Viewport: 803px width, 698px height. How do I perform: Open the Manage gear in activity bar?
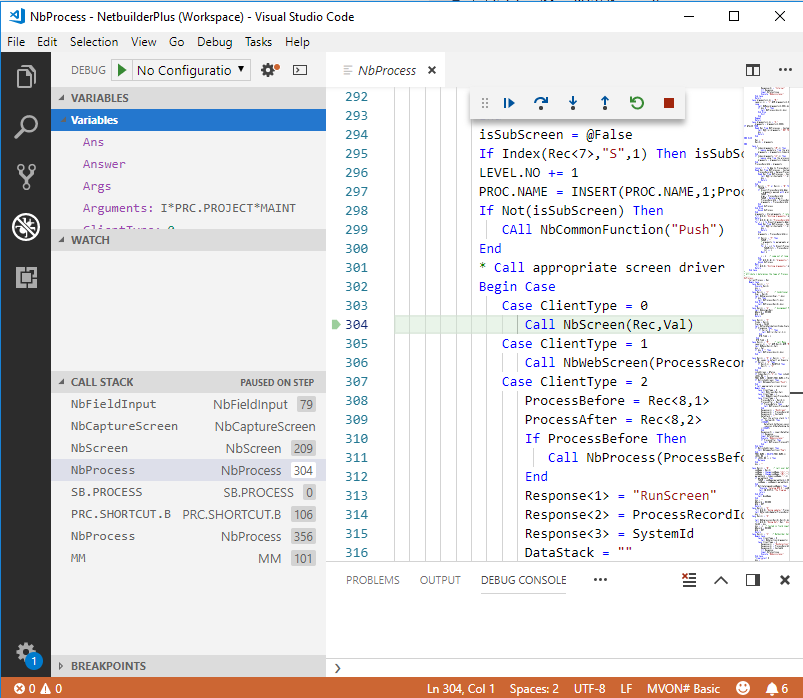click(x=26, y=654)
